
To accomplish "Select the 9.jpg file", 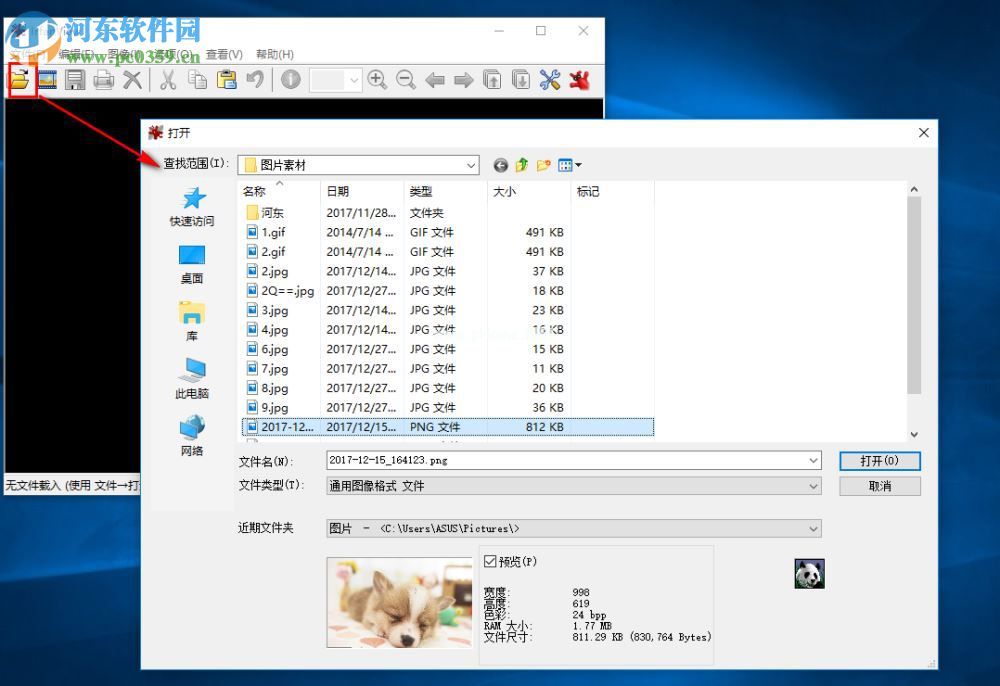I will (447, 407).
